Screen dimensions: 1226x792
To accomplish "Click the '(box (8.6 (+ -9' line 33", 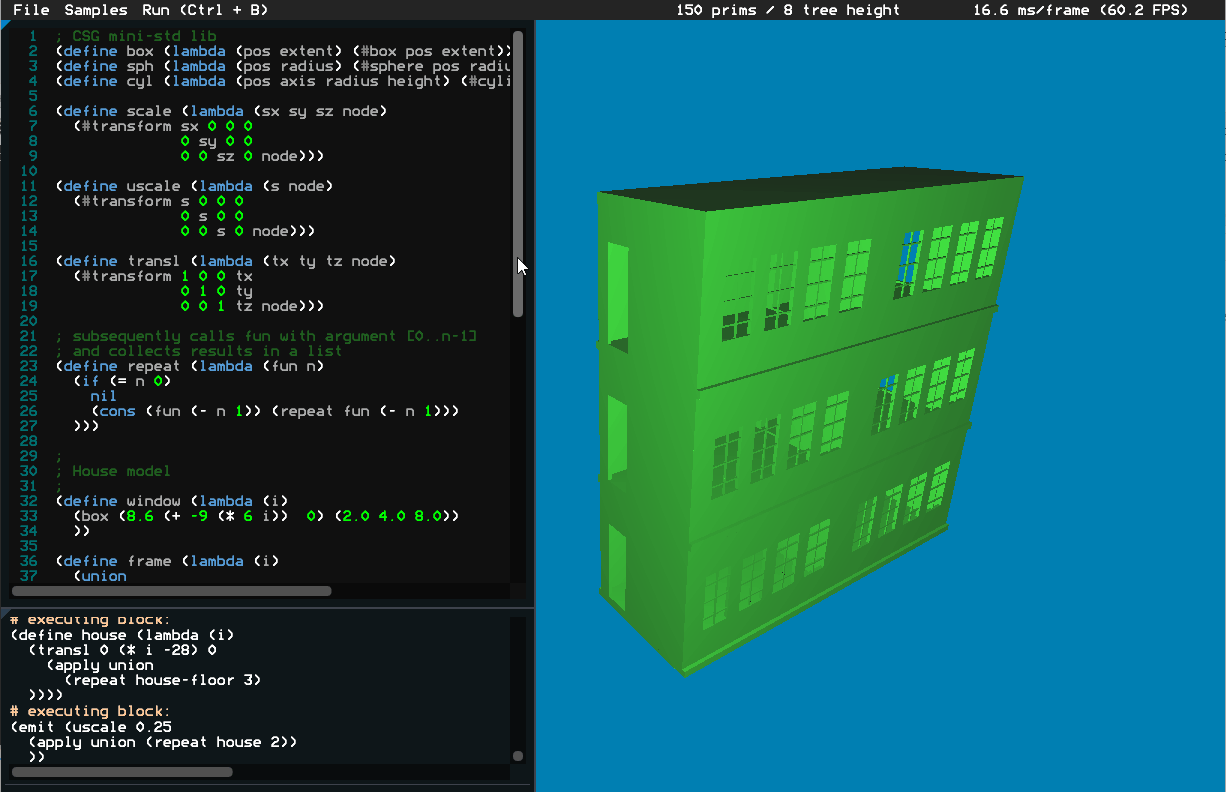I will [266, 516].
